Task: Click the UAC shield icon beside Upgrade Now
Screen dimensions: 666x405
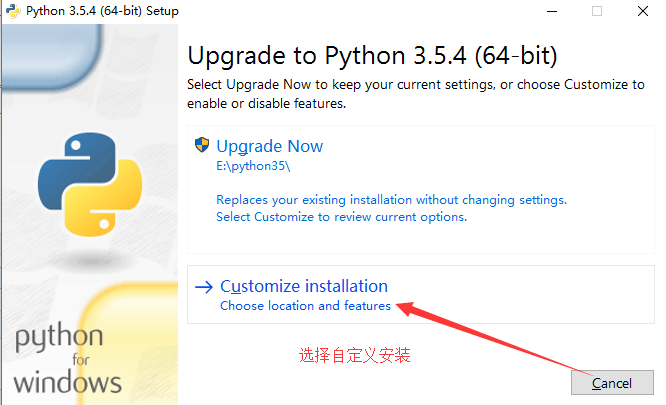Action: tap(202, 145)
